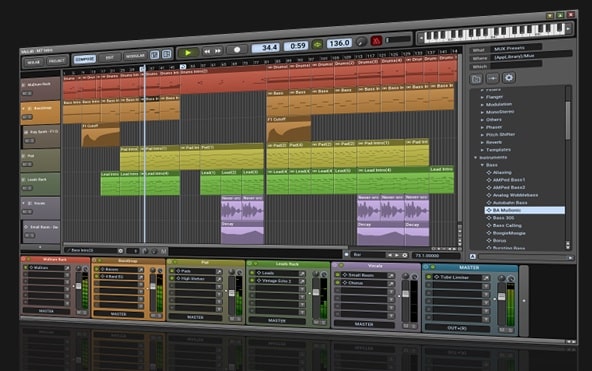Open the Chorus slot editor icon
The height and width of the screenshot is (371, 592).
(x=391, y=284)
